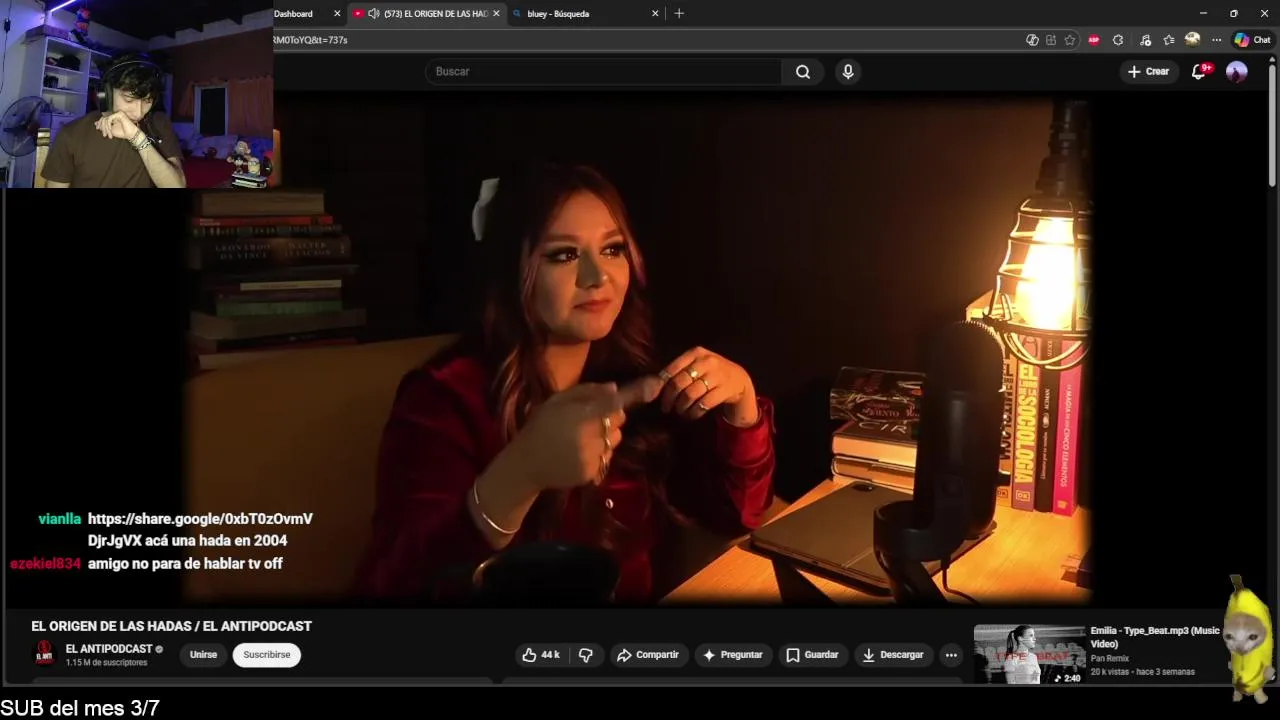Open browser settings and more menu
1280x720 pixels.
(1216, 40)
